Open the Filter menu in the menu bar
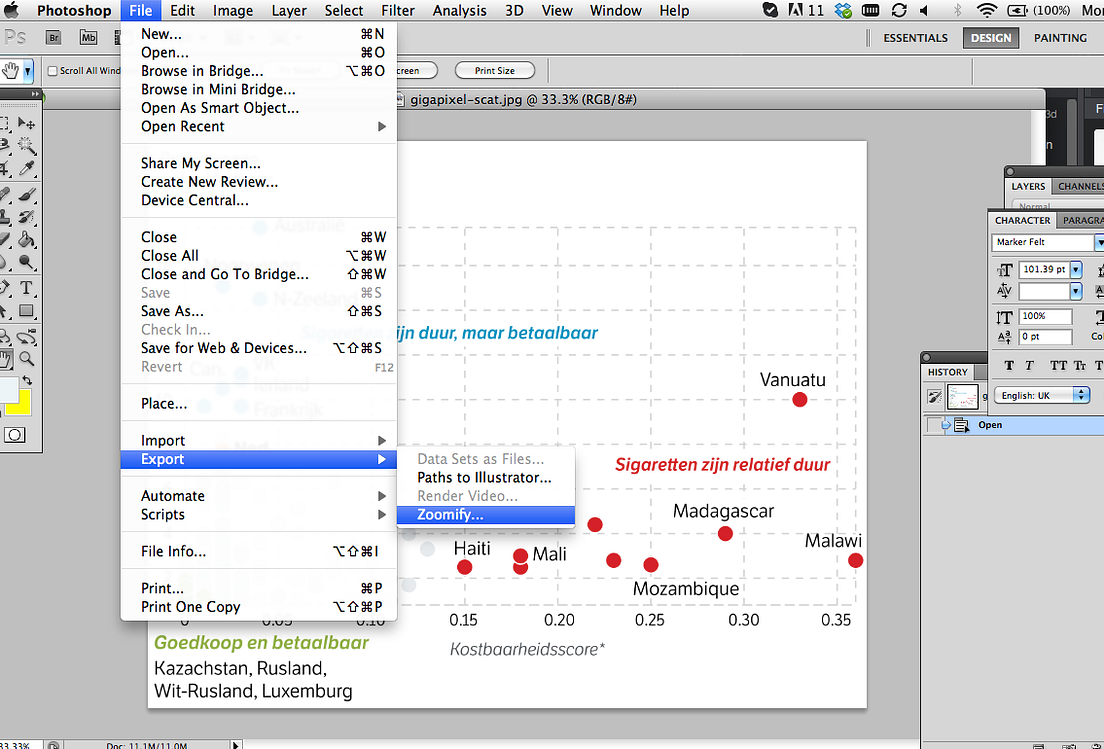This screenshot has height=749, width=1104. pyautogui.click(x=398, y=11)
